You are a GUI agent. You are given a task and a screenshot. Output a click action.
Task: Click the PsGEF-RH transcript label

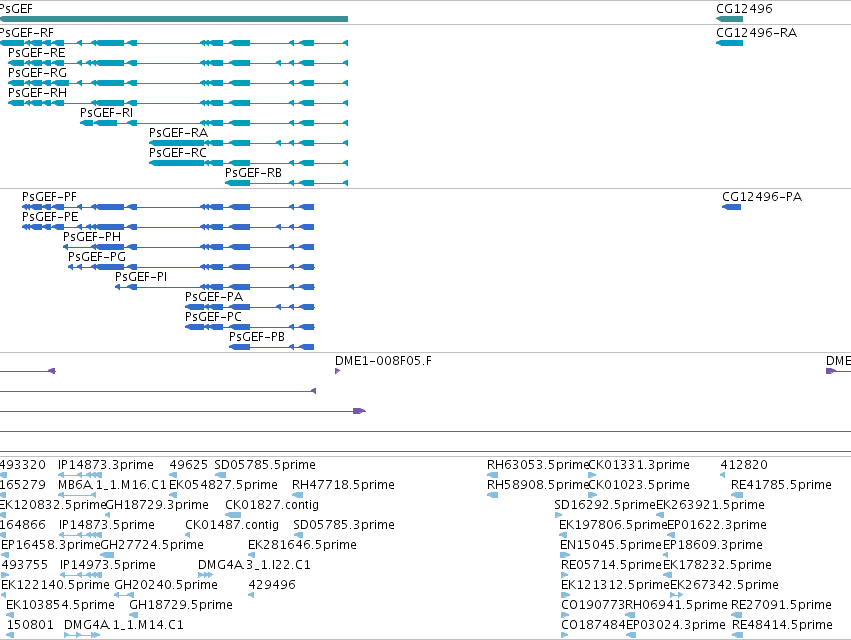[x=37, y=93]
